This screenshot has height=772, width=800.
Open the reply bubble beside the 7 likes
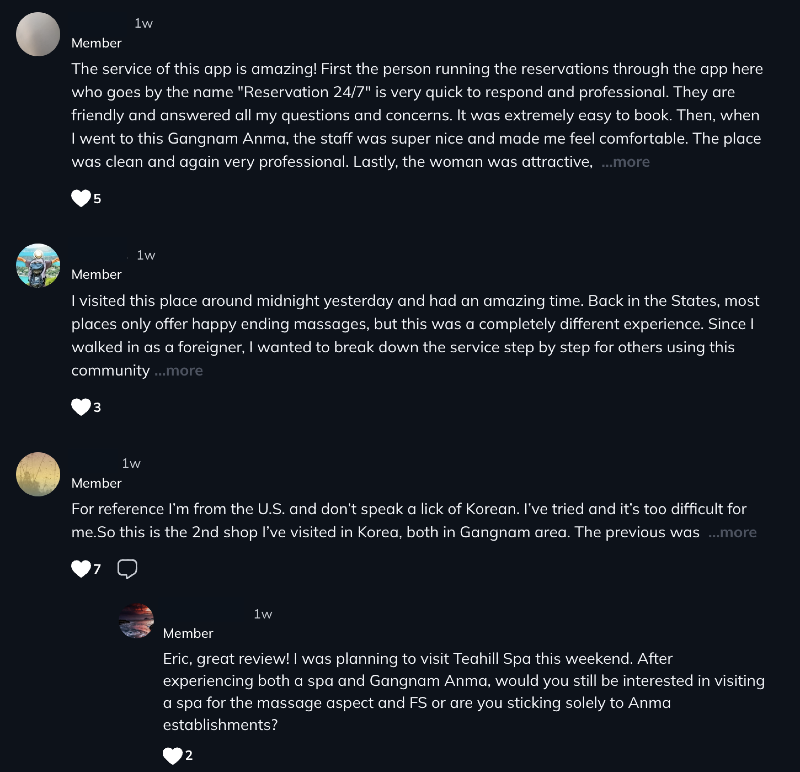click(x=127, y=568)
